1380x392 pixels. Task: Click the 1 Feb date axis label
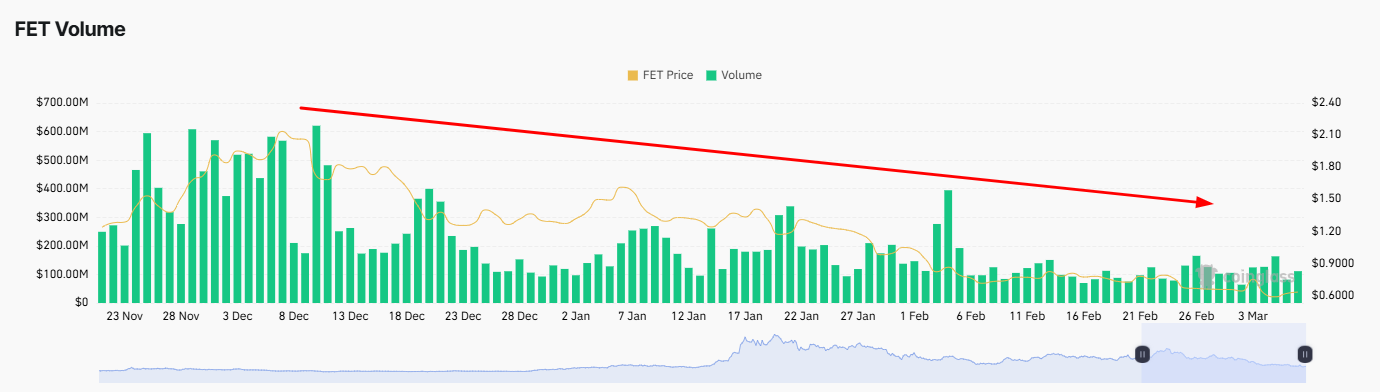pos(914,316)
